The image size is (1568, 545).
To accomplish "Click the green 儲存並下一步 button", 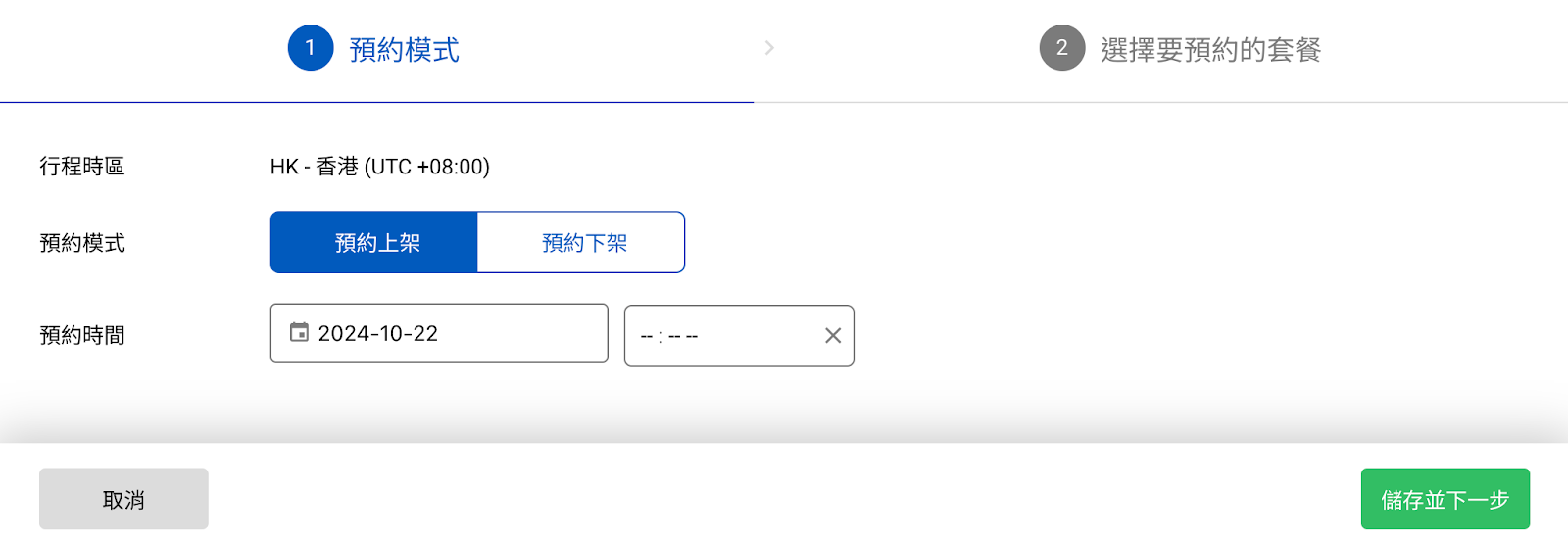I will pos(1445,499).
